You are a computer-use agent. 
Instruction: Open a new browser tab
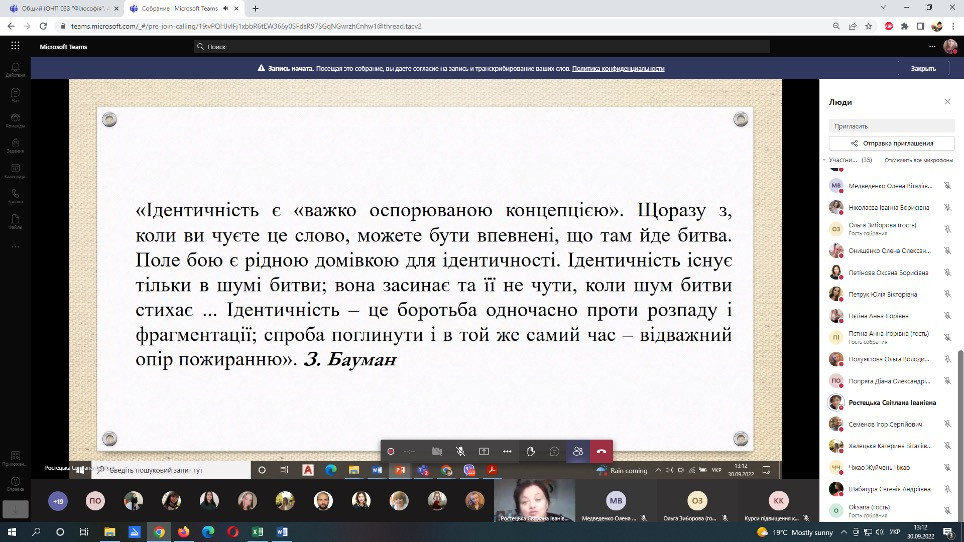tap(255, 9)
